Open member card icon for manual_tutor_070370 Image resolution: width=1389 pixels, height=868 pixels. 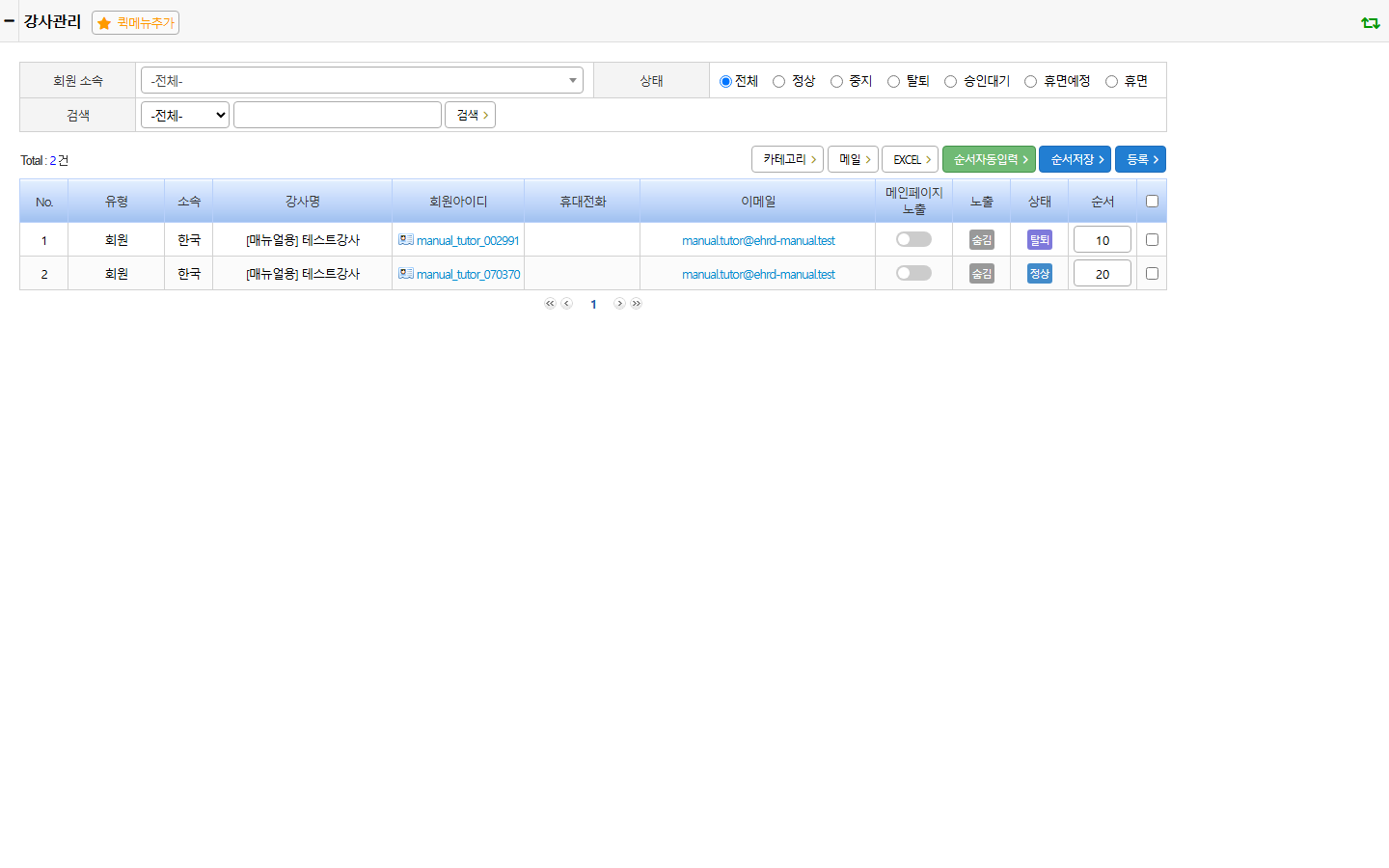(x=406, y=273)
